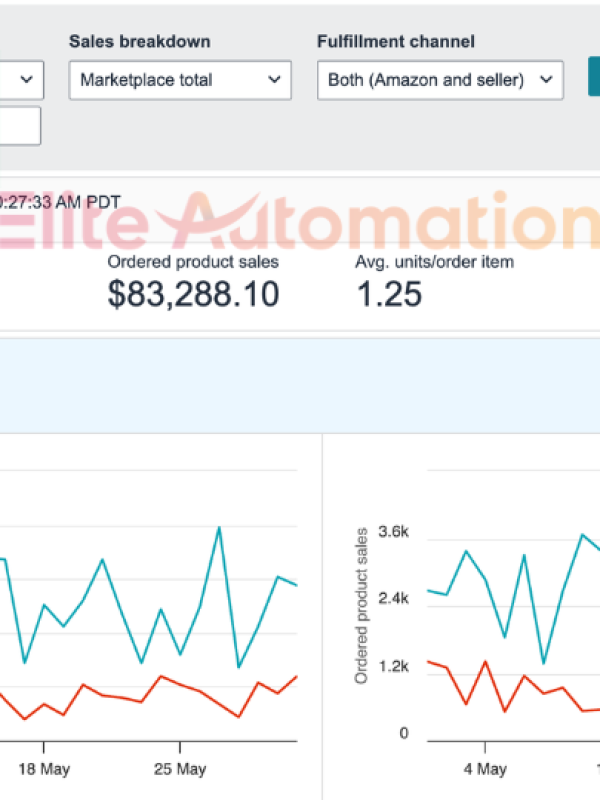Click the Fulfillment channel label
Screen dimensions: 600x800
point(396,41)
